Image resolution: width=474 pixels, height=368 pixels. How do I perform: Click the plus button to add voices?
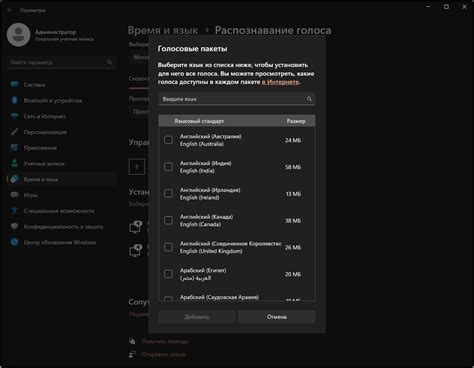pyautogui.click(x=137, y=166)
